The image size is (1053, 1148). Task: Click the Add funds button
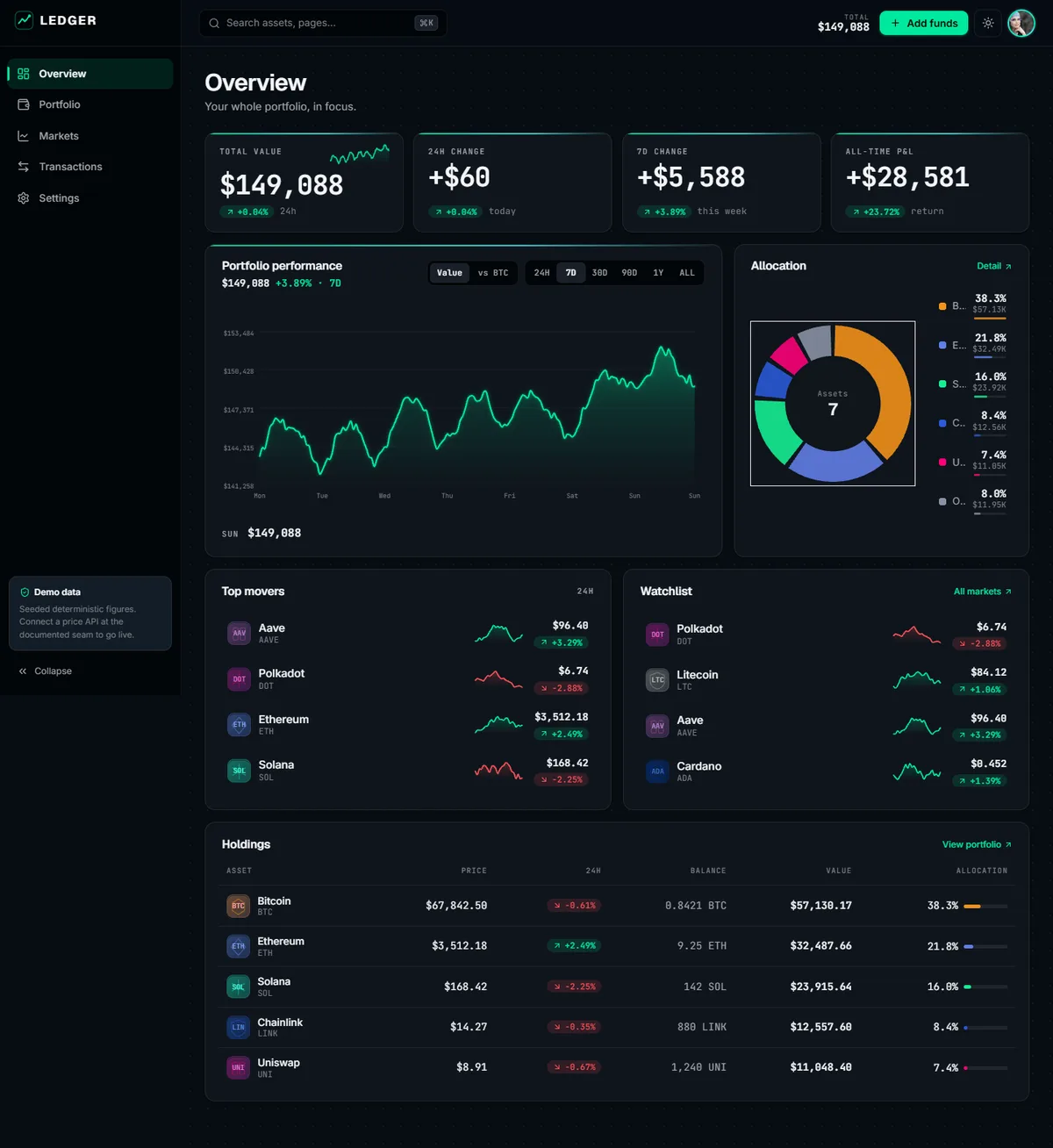pos(924,23)
